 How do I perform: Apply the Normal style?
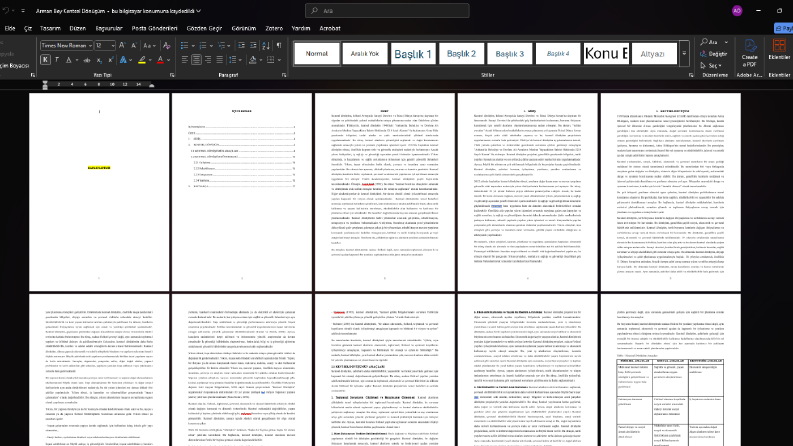pos(317,54)
